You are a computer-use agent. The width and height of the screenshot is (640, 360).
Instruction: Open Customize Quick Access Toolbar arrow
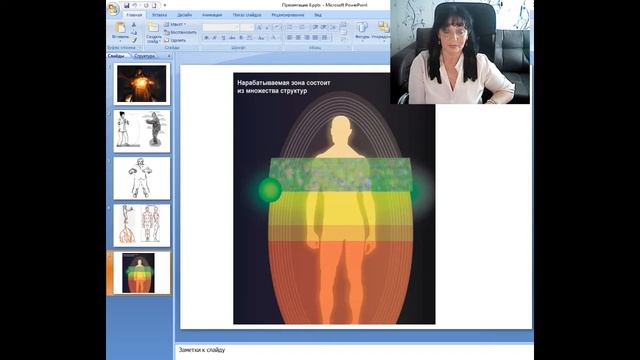coord(165,5)
